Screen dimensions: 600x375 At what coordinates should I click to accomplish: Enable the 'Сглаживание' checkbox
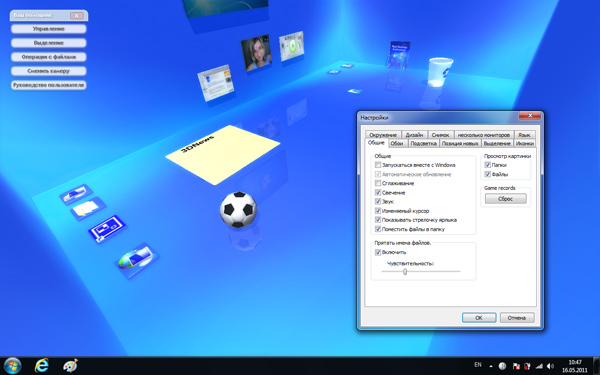coord(378,183)
